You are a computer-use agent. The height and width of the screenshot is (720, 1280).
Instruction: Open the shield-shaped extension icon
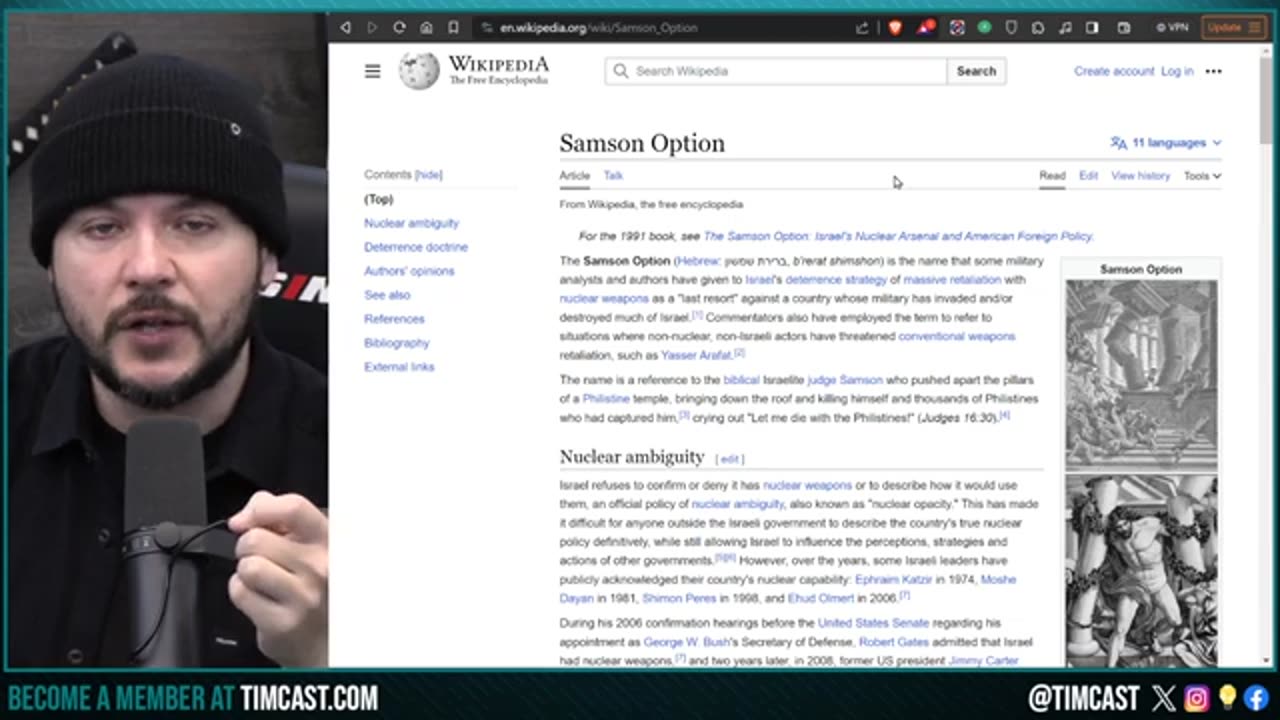1011,28
